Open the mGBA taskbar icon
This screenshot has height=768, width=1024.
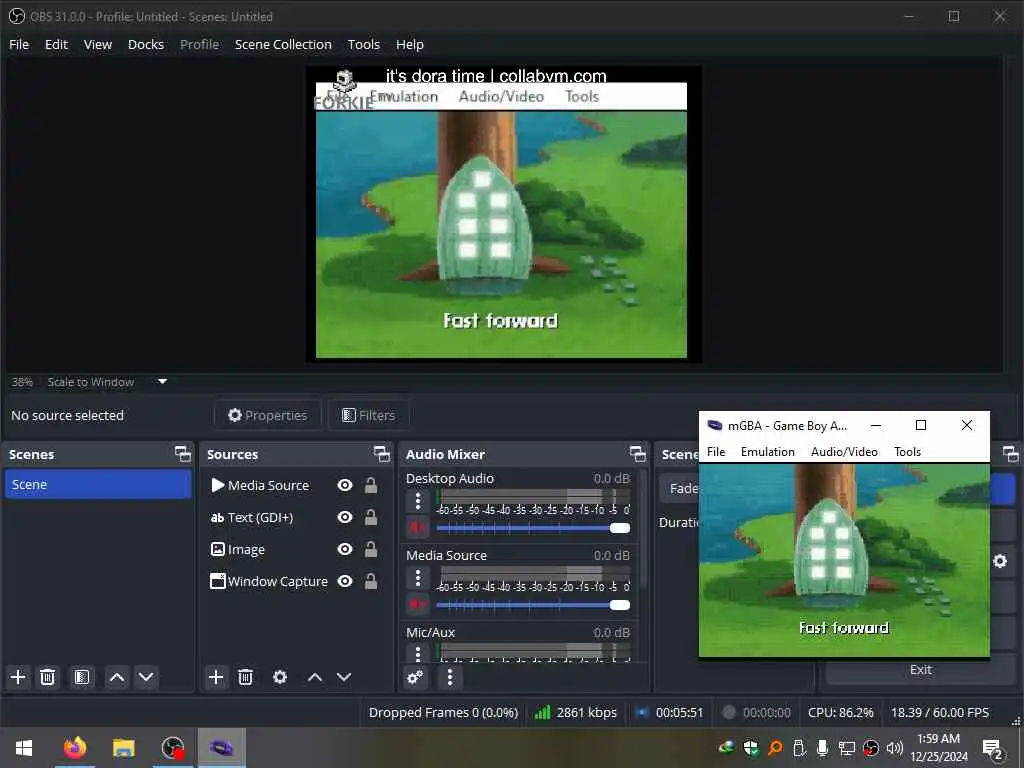(x=221, y=748)
